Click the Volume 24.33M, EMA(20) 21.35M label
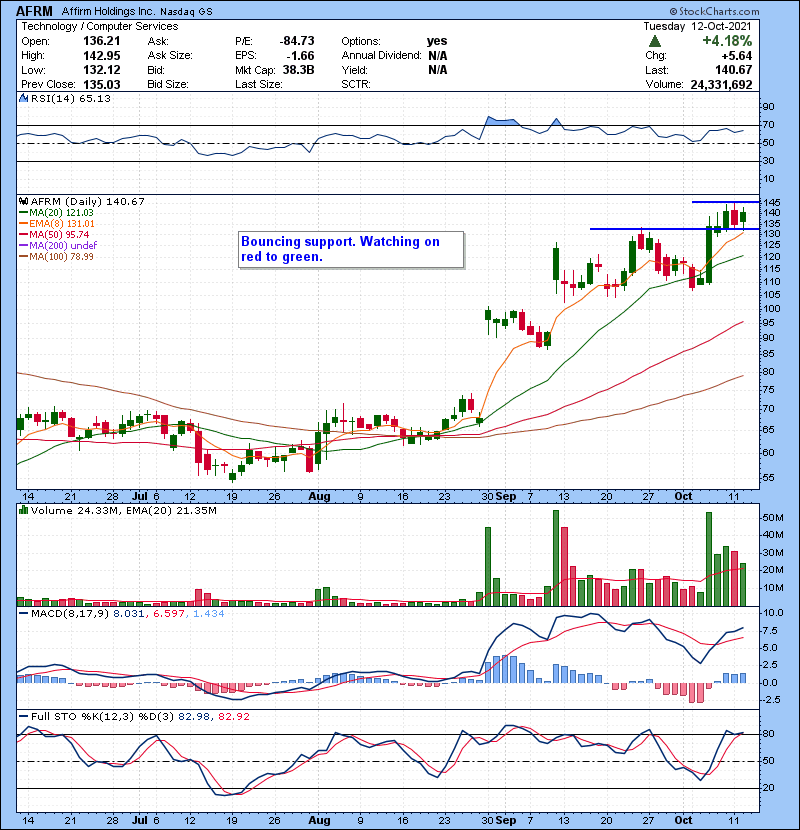The image size is (800, 830). [x=124, y=510]
